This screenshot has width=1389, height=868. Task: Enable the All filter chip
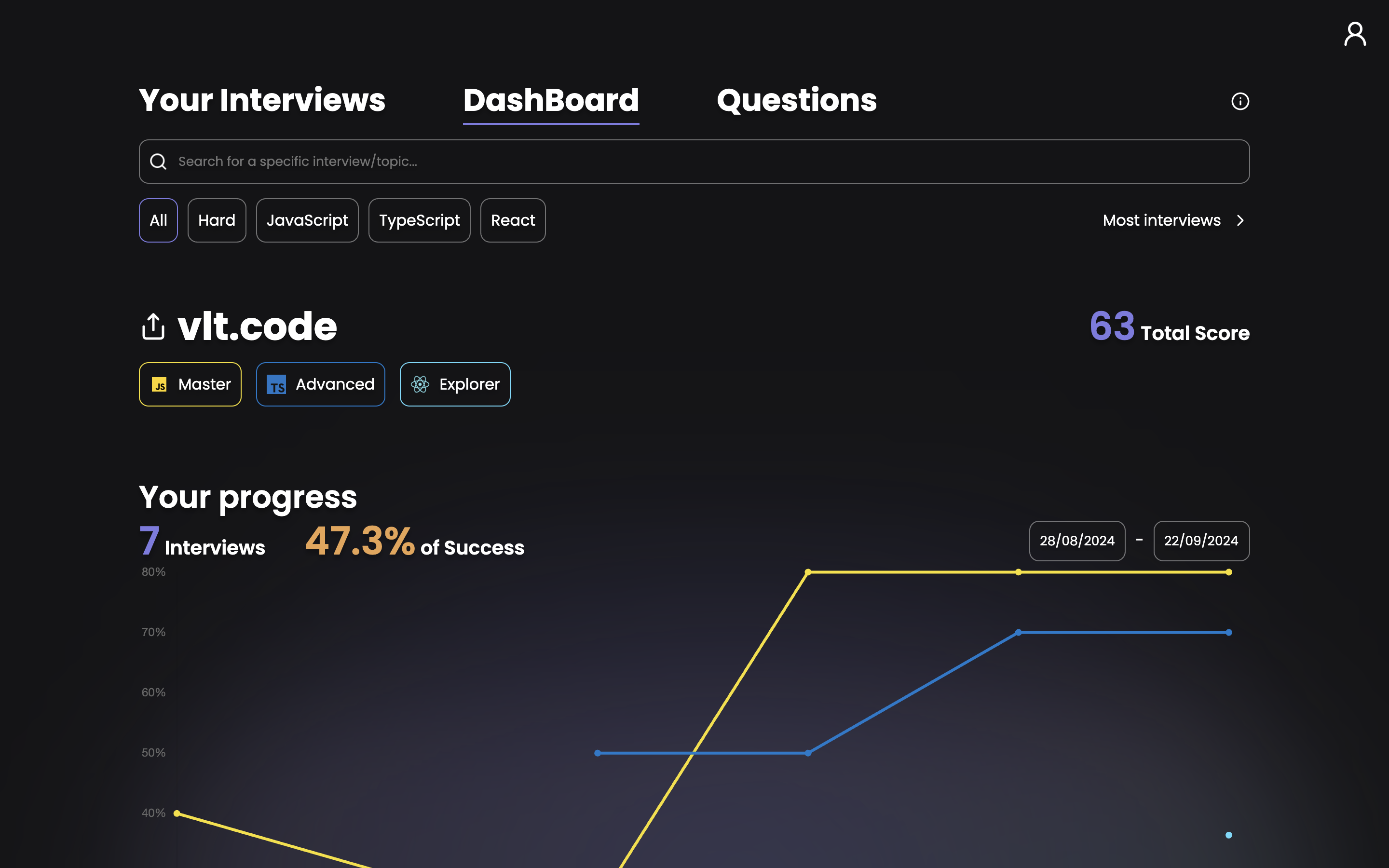(x=158, y=220)
